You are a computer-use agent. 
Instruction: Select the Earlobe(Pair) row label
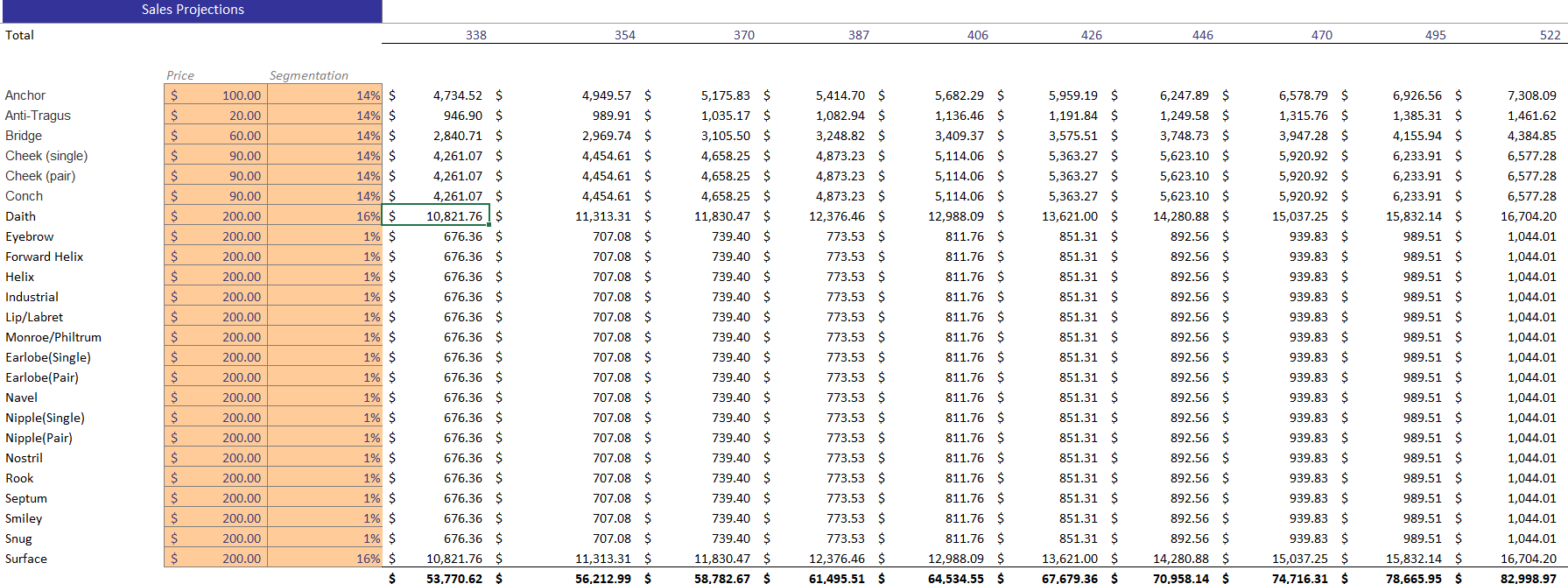tap(42, 377)
